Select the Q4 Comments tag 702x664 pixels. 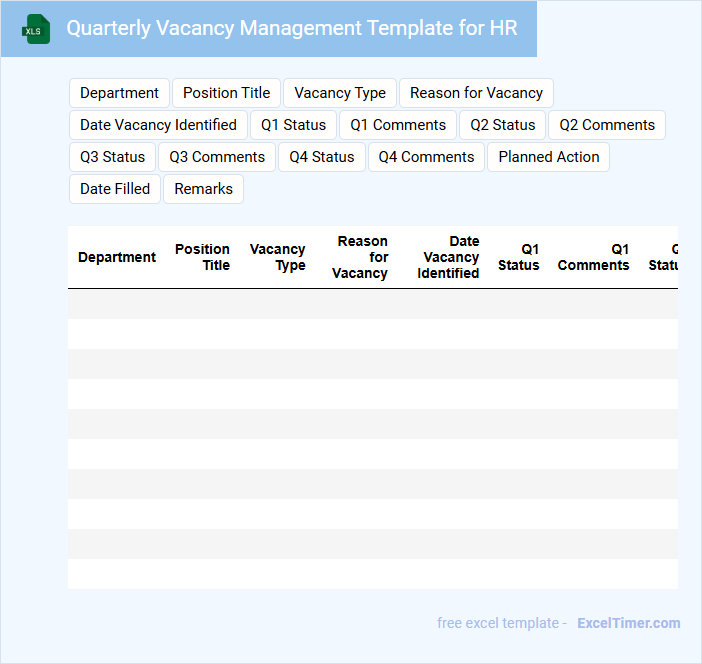click(426, 157)
